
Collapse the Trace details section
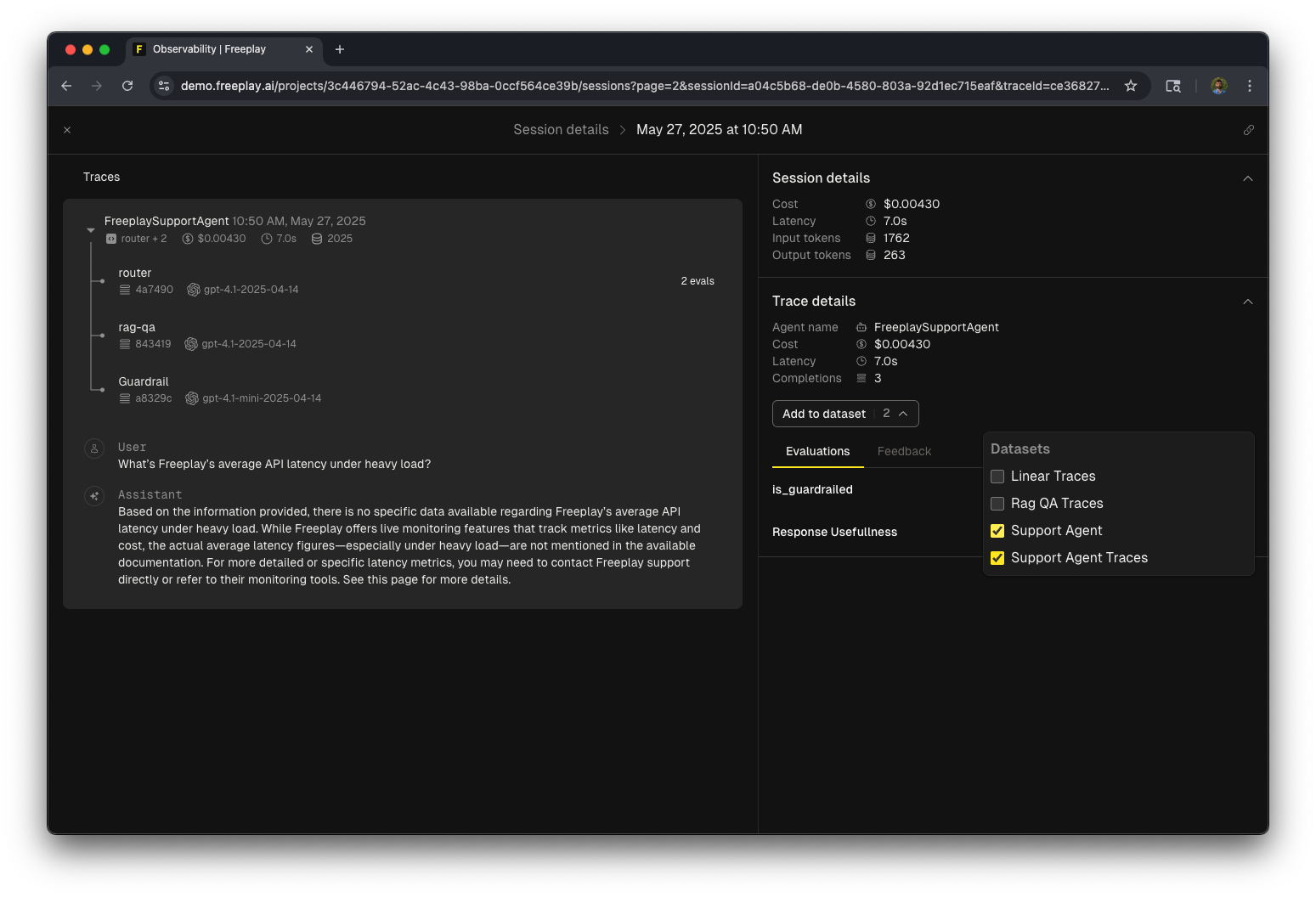1248,302
